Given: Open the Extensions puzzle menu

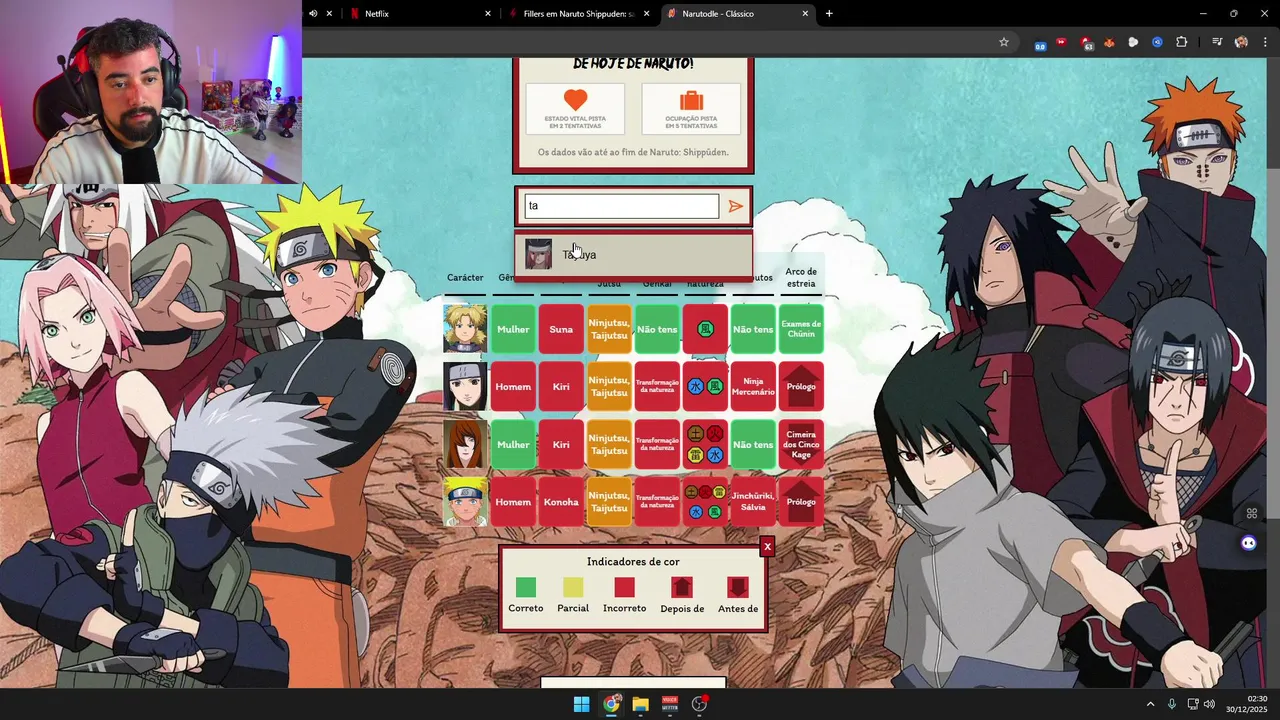Looking at the screenshot, I should 1181,42.
